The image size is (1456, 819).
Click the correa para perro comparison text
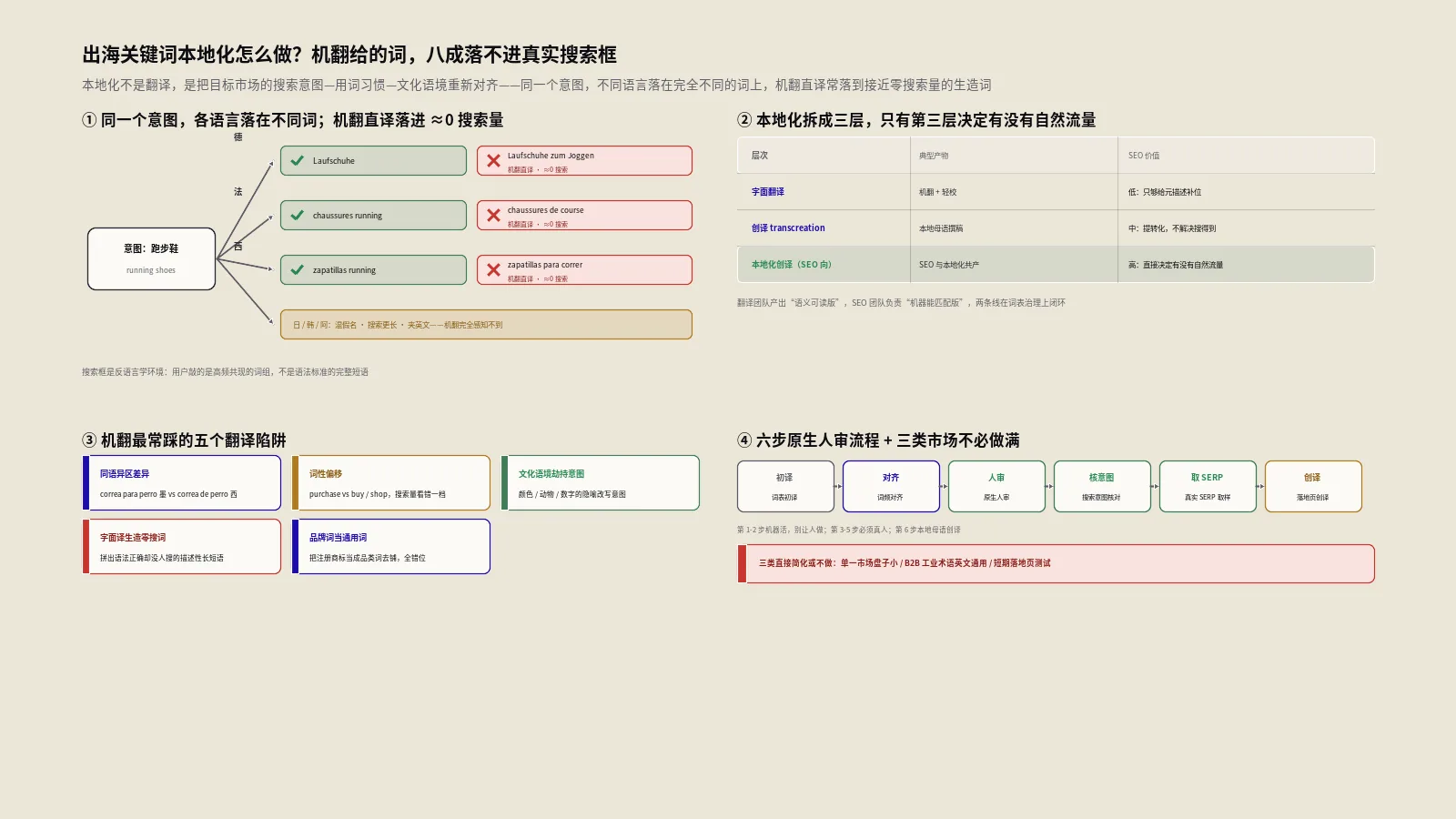[168, 494]
